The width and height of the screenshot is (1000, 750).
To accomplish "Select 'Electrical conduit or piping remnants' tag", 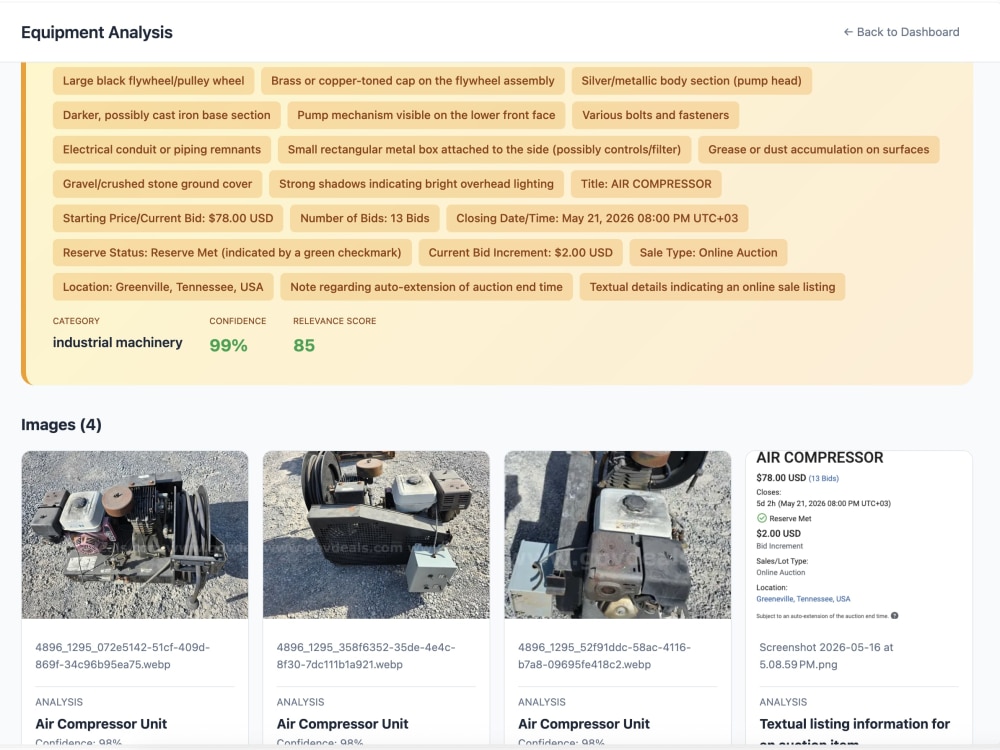I will pos(162,150).
